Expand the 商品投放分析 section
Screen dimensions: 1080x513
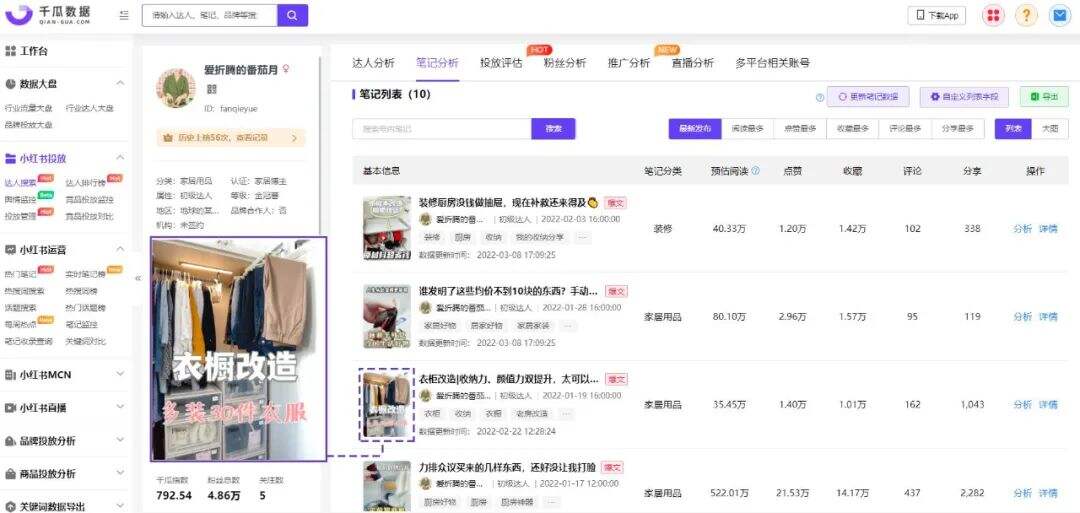(x=65, y=474)
